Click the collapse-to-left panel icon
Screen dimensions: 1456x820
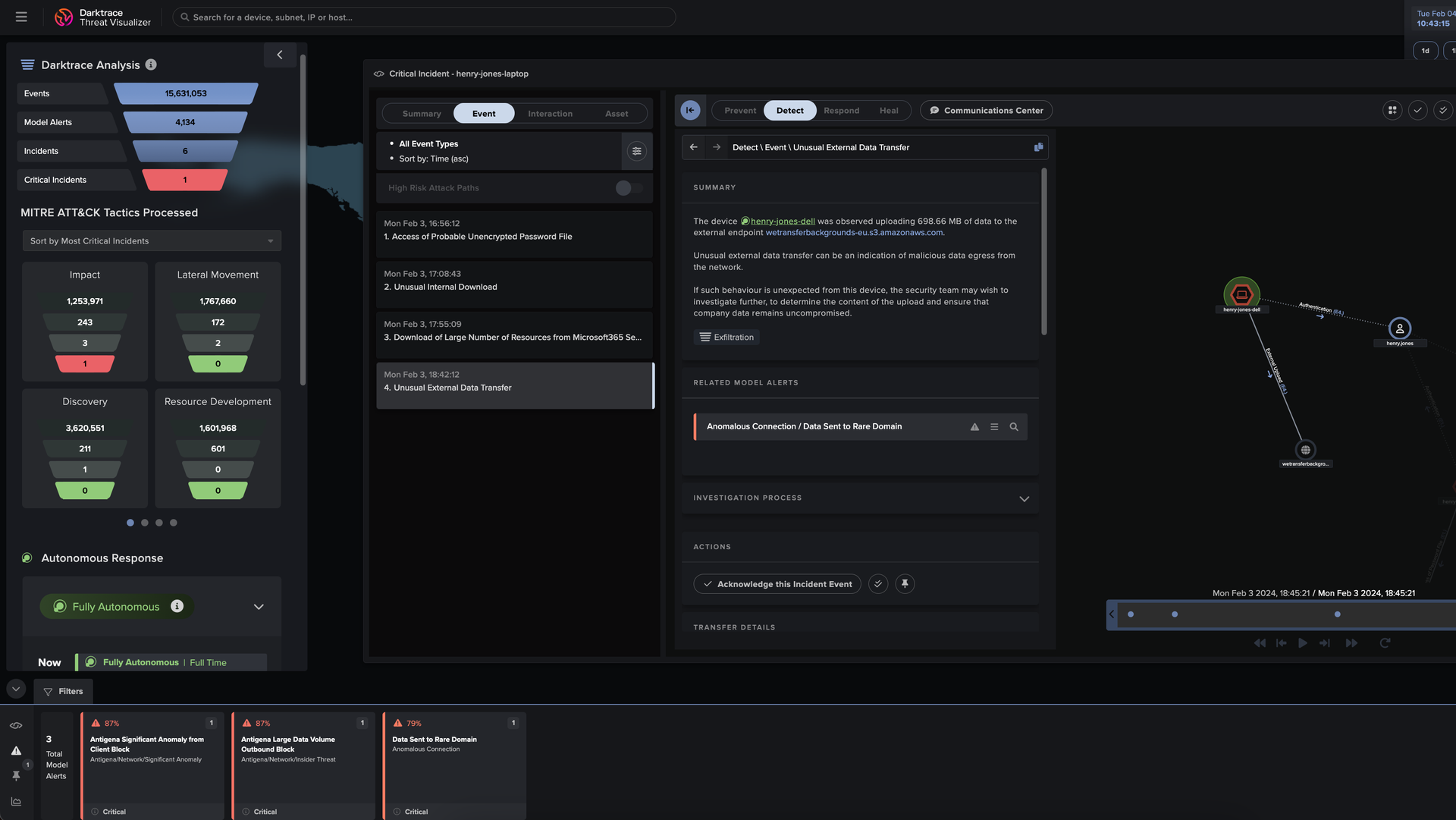(690, 110)
